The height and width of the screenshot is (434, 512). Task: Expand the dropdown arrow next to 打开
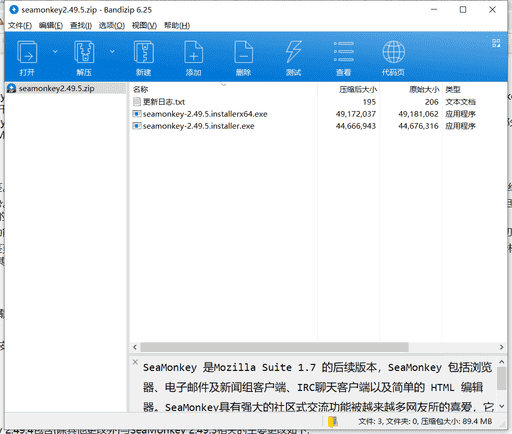[55, 52]
